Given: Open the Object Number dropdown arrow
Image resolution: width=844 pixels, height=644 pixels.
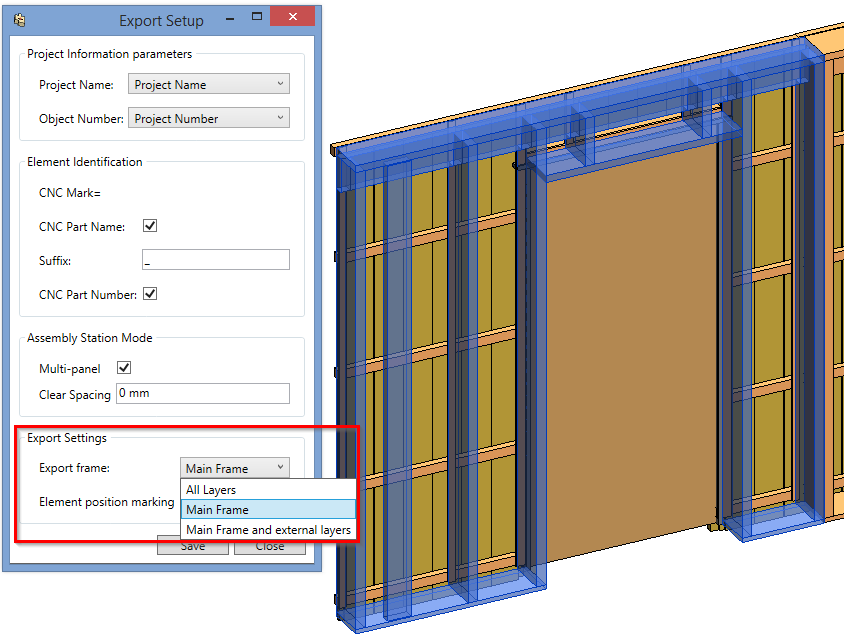Looking at the screenshot, I should 278,118.
